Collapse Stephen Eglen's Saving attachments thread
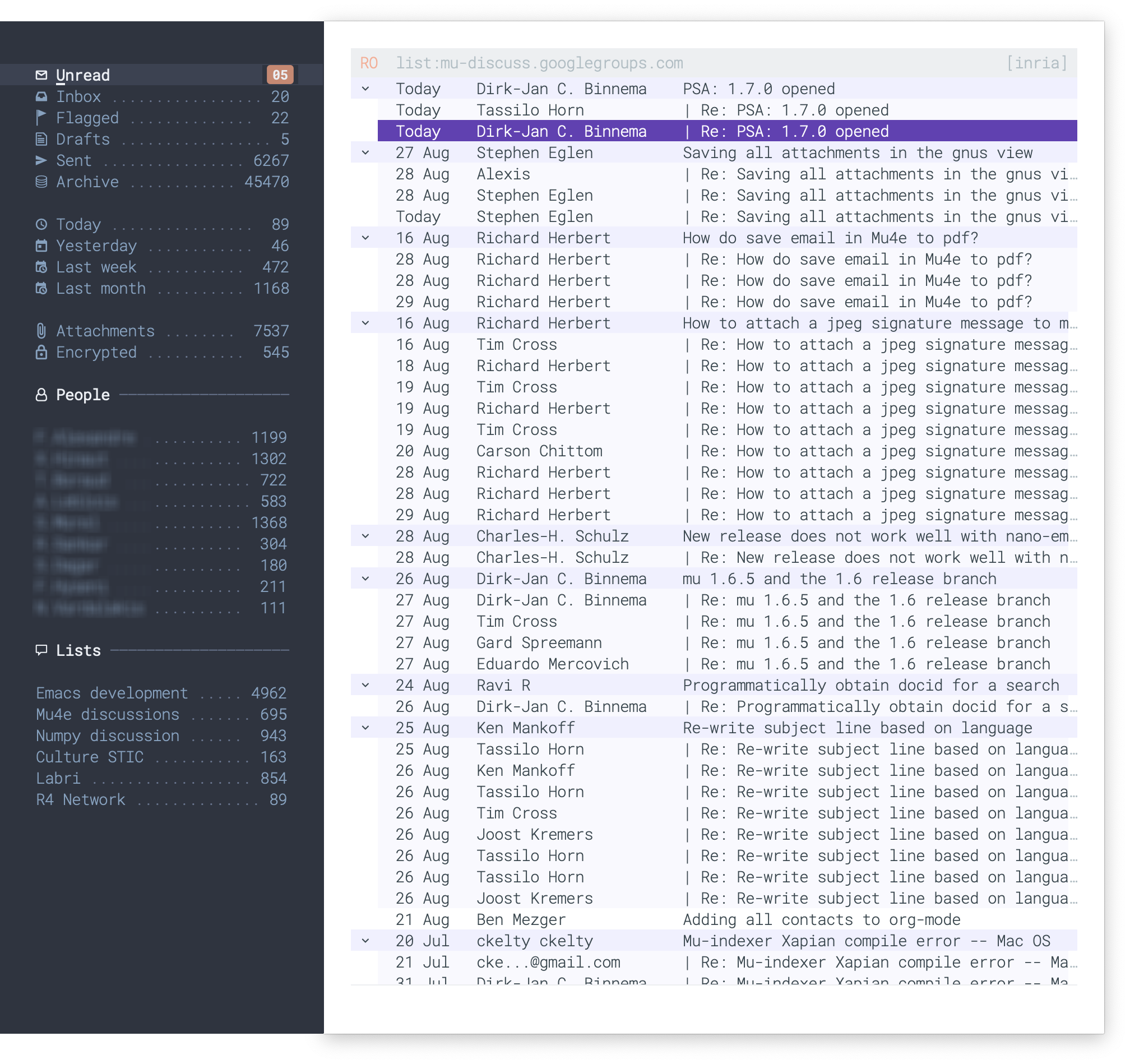1130x1064 pixels. (365, 153)
